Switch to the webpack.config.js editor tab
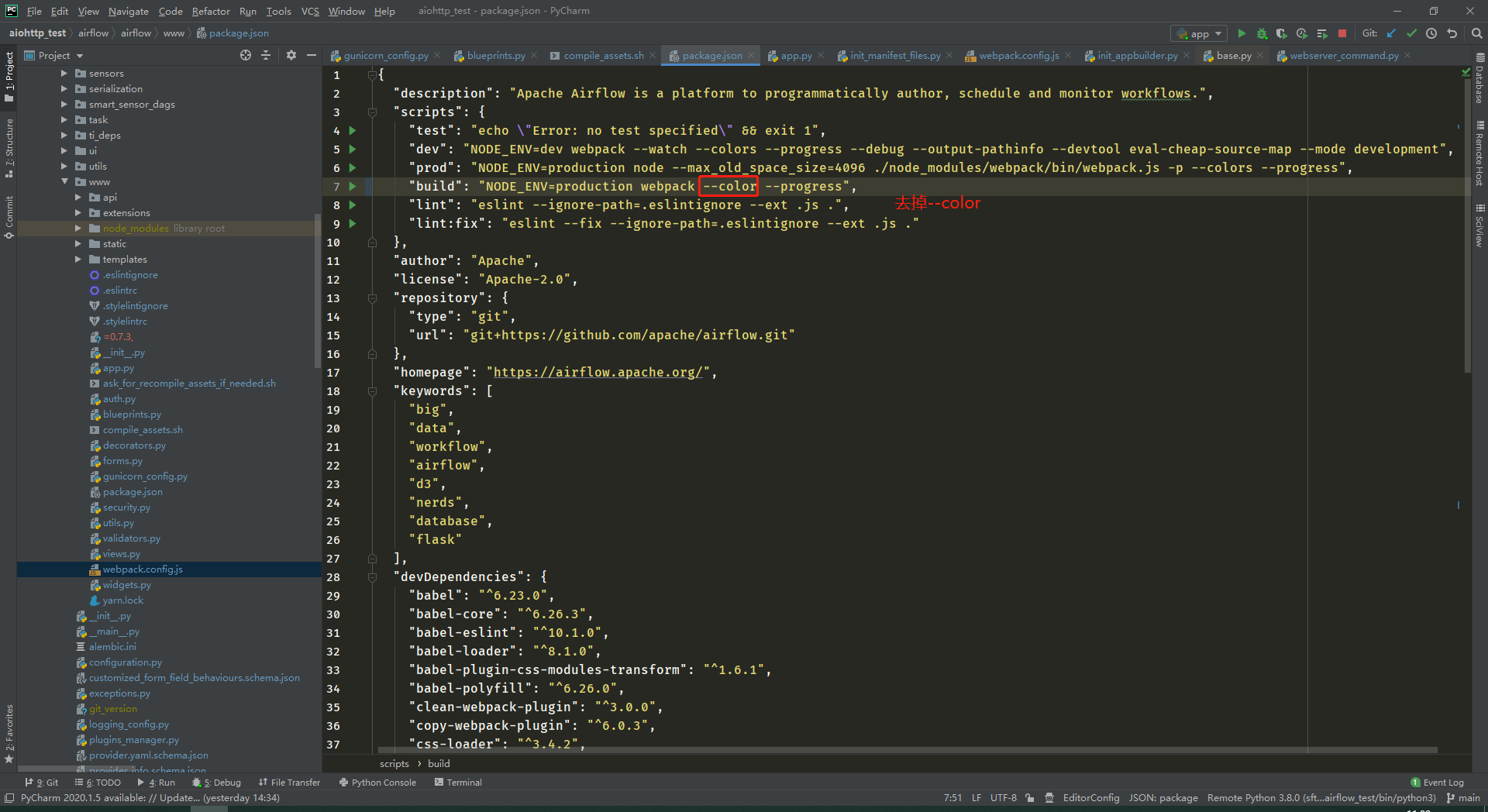The height and width of the screenshot is (812, 1488). coord(1018,55)
